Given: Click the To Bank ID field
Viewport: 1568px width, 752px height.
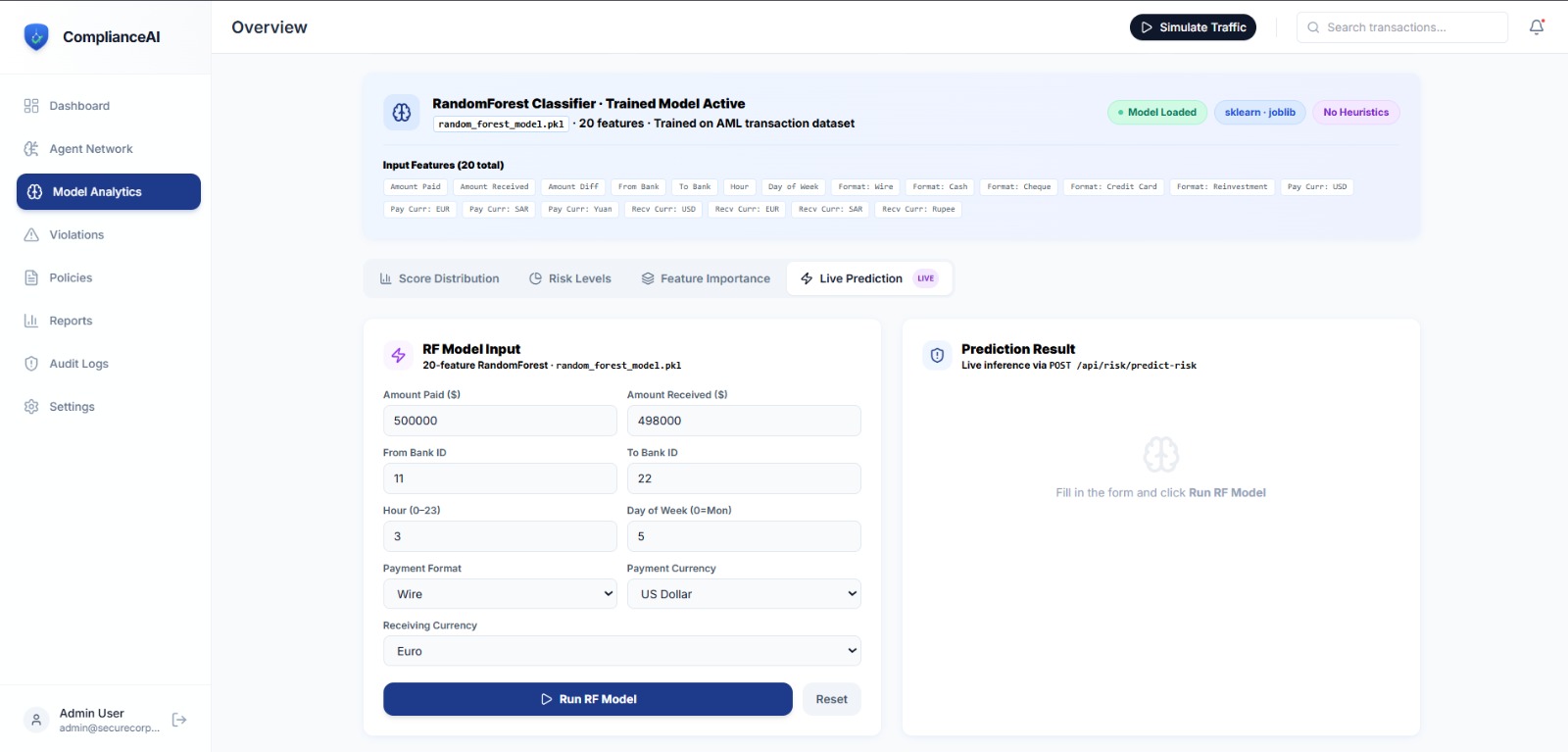Looking at the screenshot, I should point(744,478).
